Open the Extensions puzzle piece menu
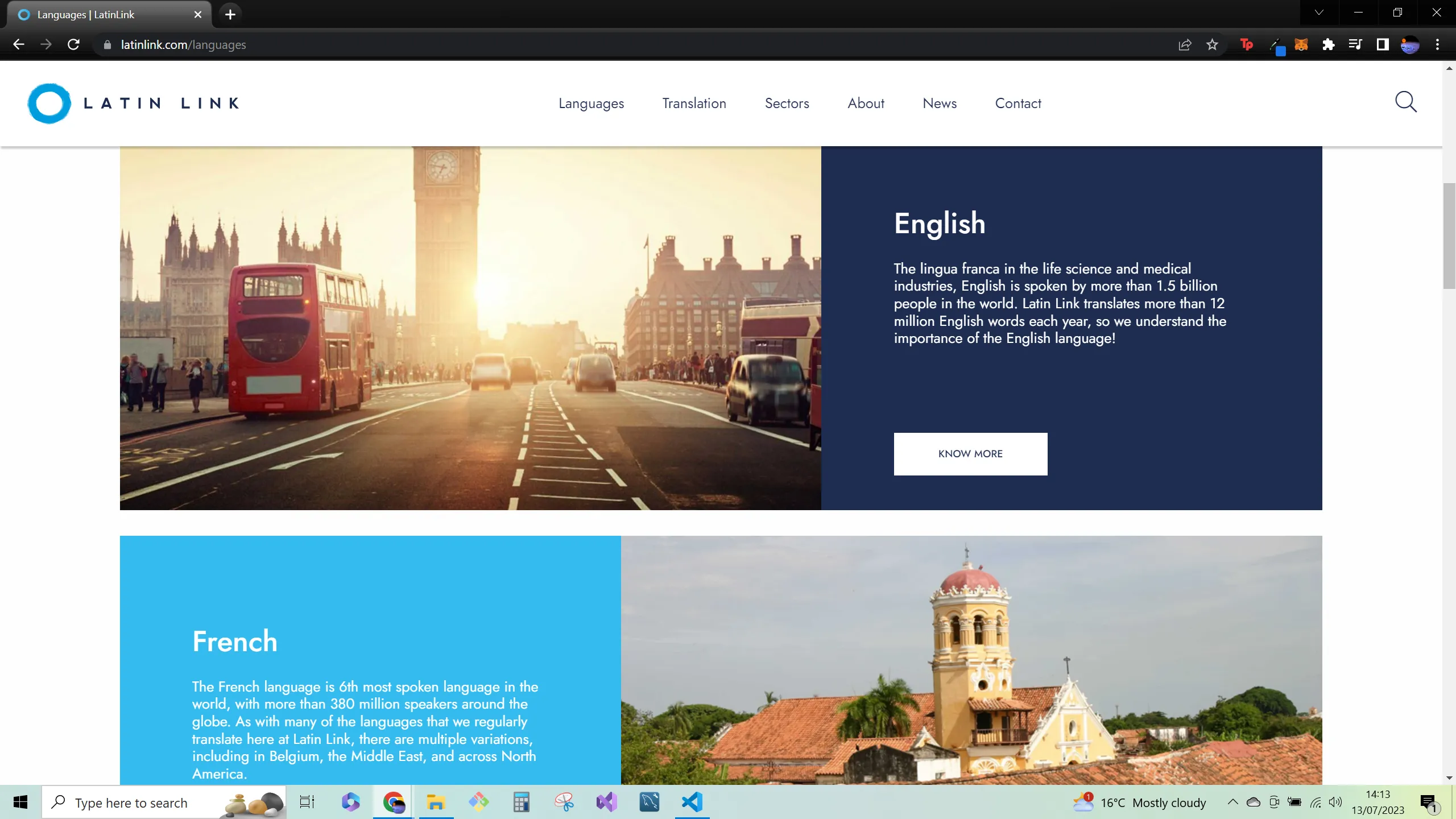 click(1329, 44)
